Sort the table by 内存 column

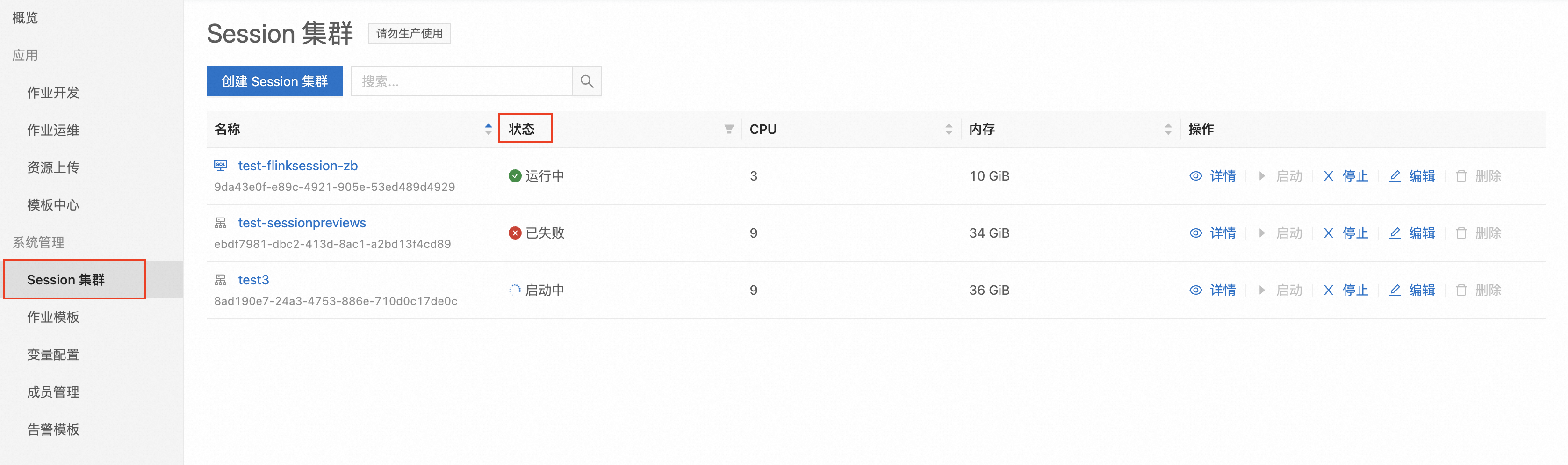click(1167, 129)
